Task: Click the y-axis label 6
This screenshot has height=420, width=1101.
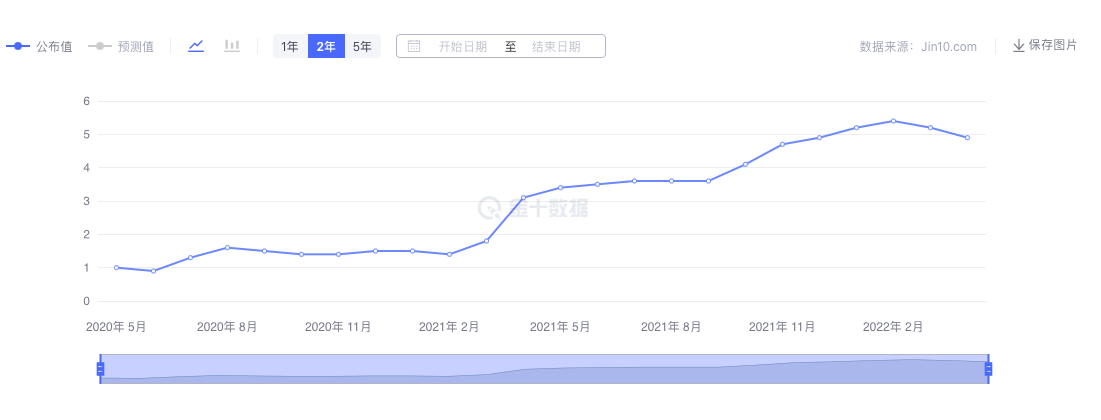Action: (x=86, y=101)
